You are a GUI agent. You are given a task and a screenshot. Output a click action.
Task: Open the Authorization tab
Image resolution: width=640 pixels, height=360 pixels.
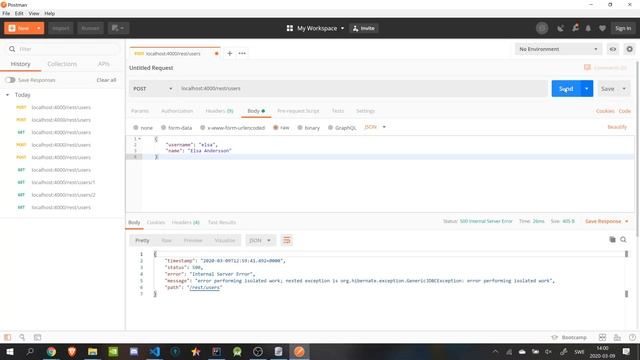177,111
